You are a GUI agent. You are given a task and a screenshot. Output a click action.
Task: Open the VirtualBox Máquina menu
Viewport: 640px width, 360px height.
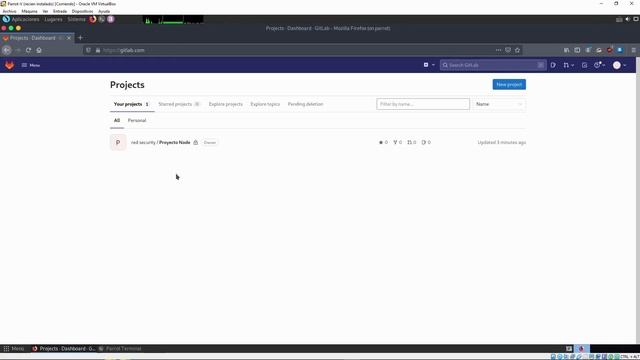point(29,11)
